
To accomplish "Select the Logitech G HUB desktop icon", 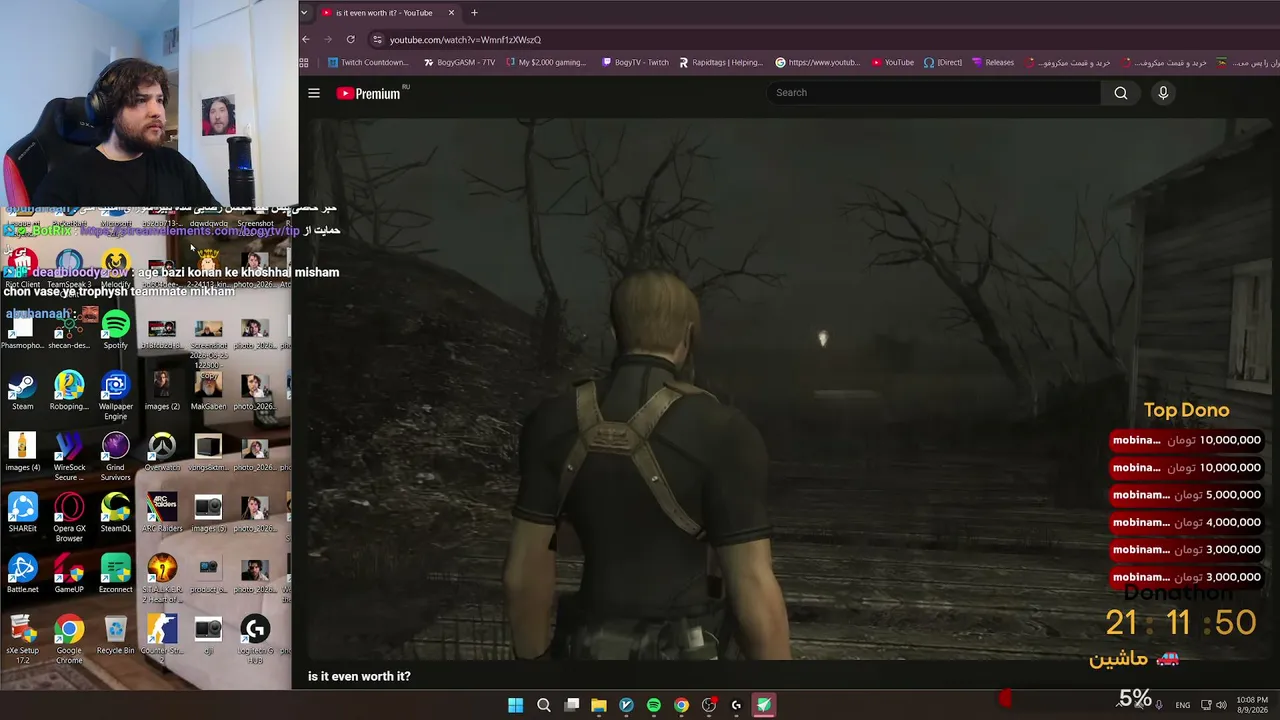I will [255, 640].
